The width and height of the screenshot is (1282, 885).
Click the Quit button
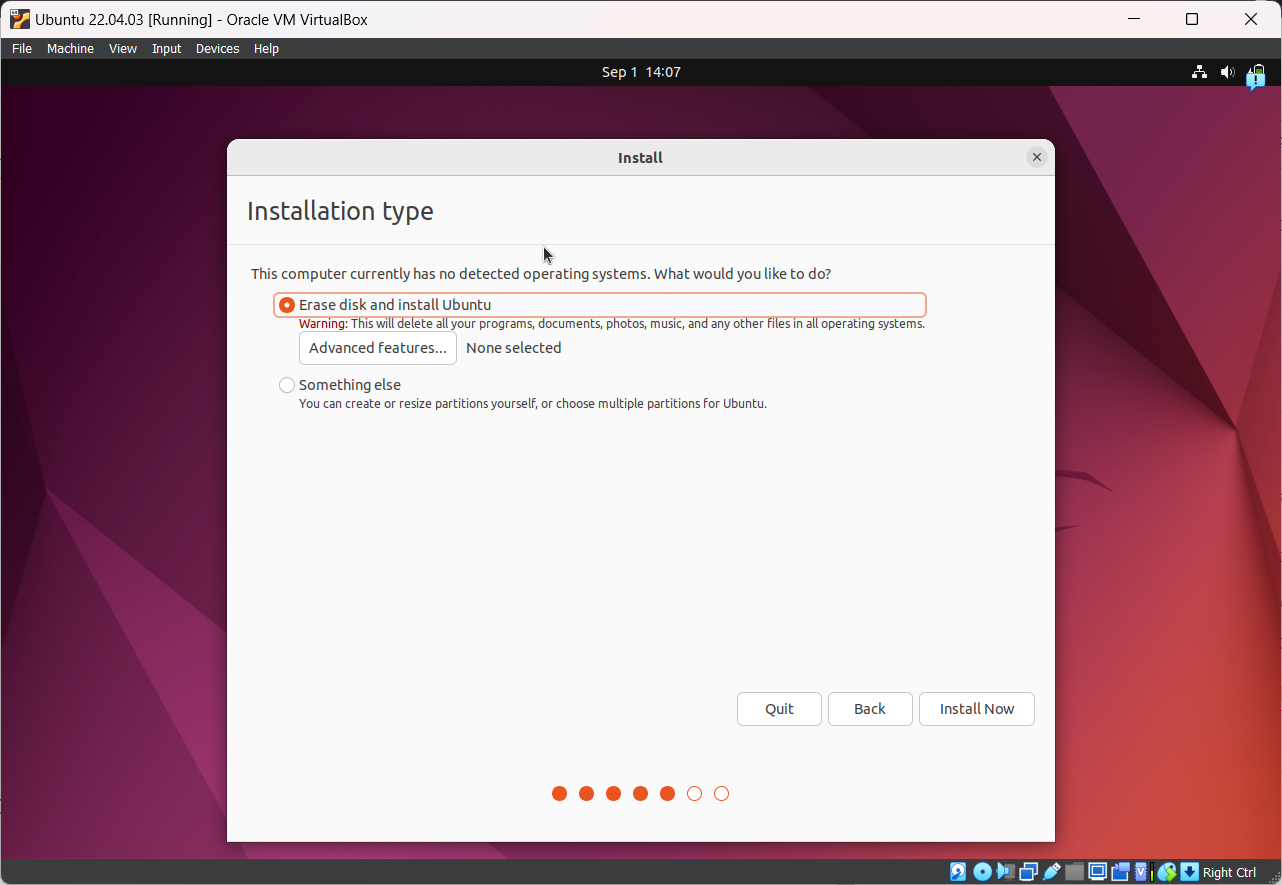[x=779, y=709]
